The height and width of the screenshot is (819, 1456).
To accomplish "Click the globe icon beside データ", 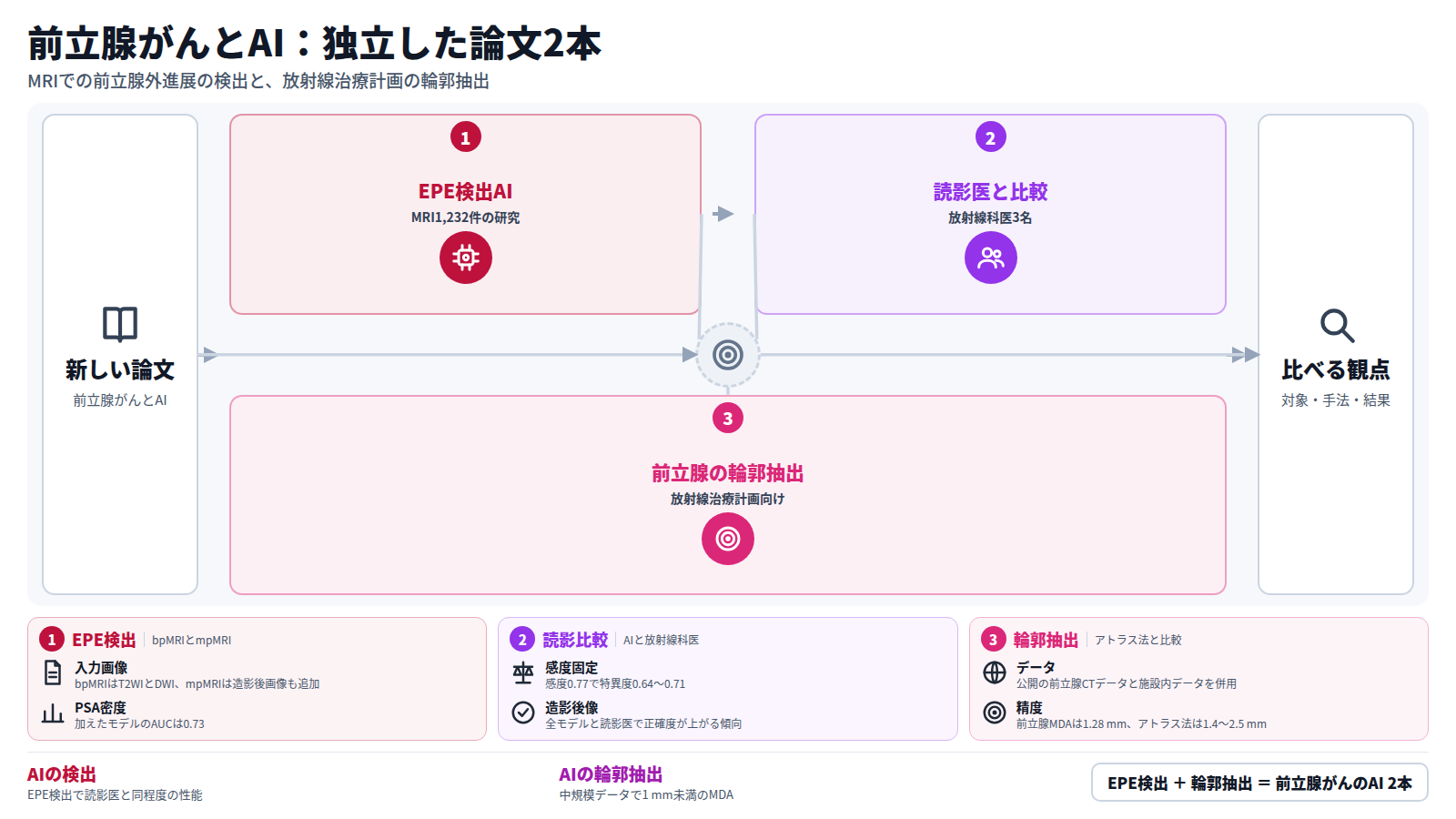I will coord(995,672).
